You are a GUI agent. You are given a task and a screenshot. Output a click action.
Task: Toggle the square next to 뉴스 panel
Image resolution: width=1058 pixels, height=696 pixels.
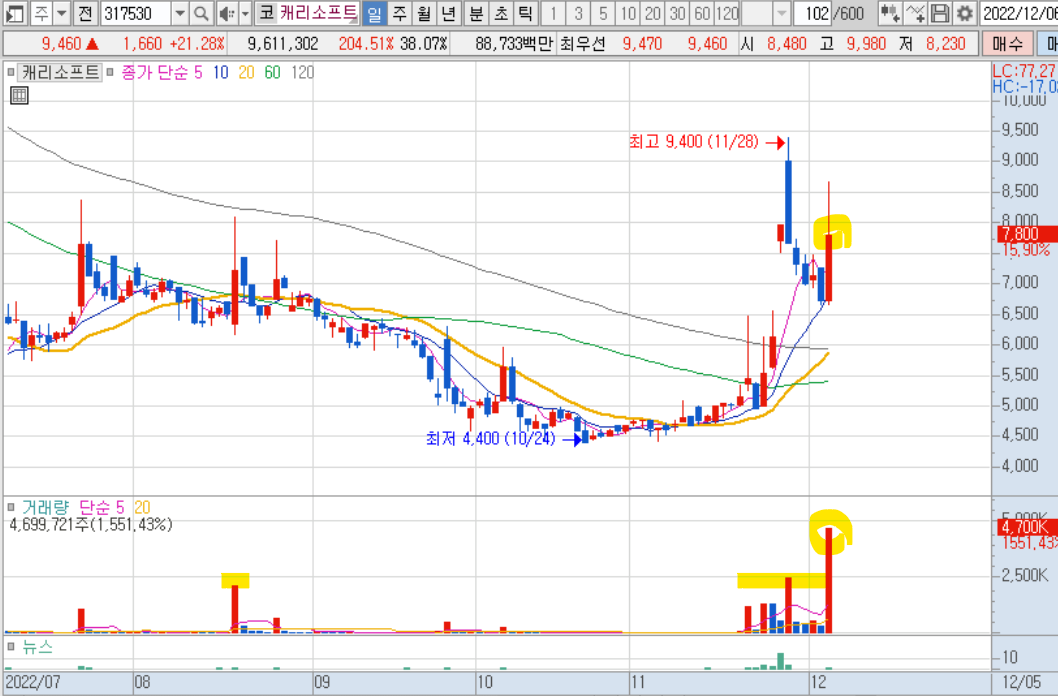10,647
